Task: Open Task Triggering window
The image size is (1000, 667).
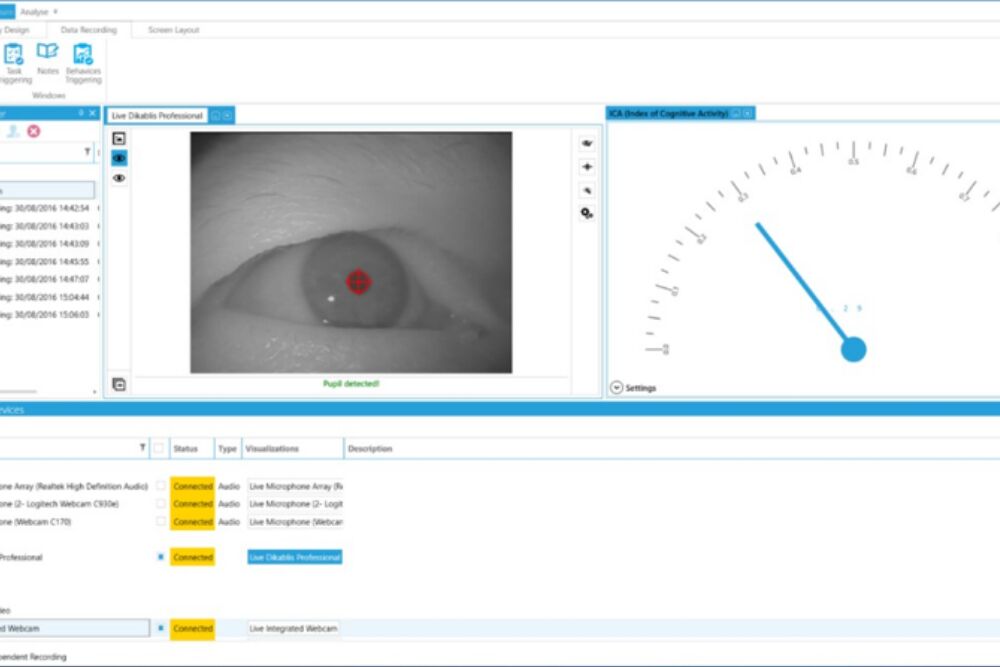Action: click(14, 59)
